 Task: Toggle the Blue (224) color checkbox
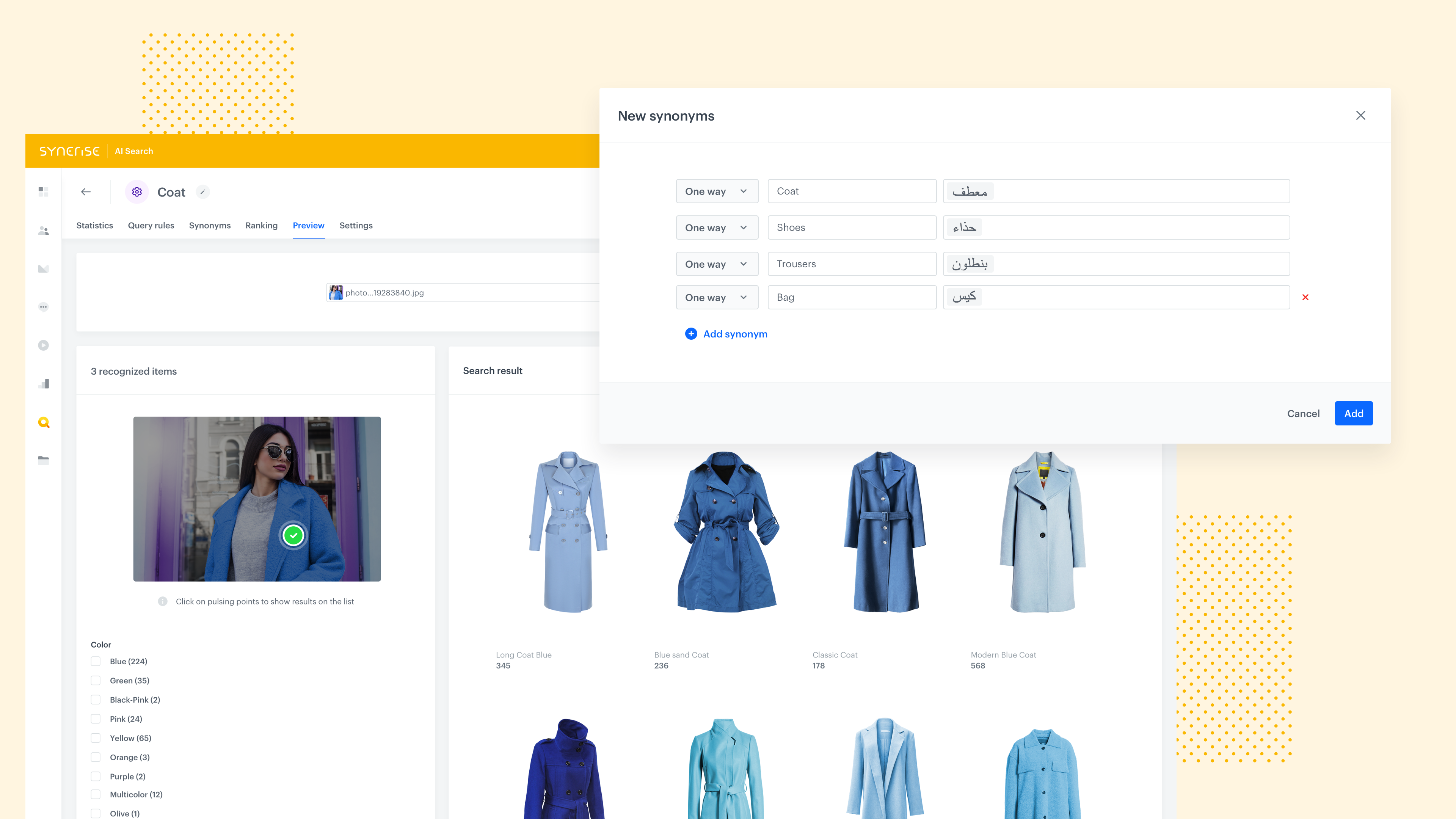tap(96, 661)
